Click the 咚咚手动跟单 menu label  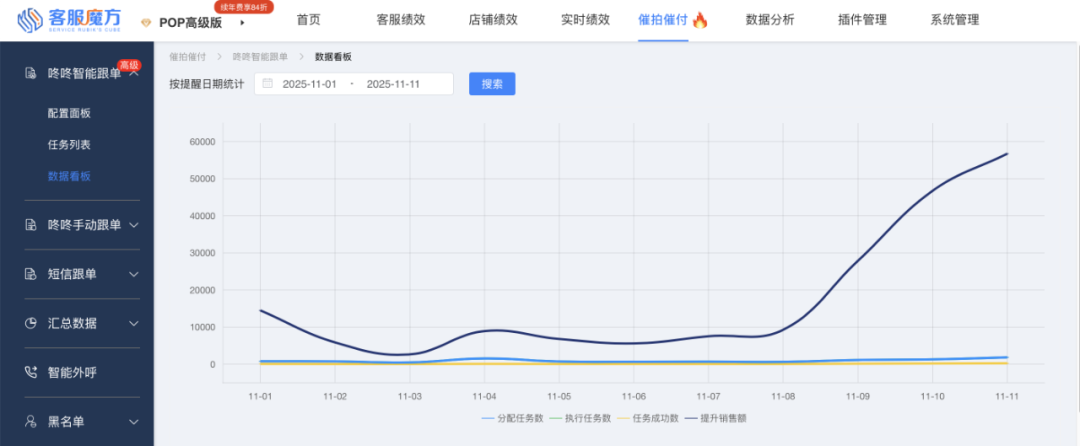pos(84,224)
